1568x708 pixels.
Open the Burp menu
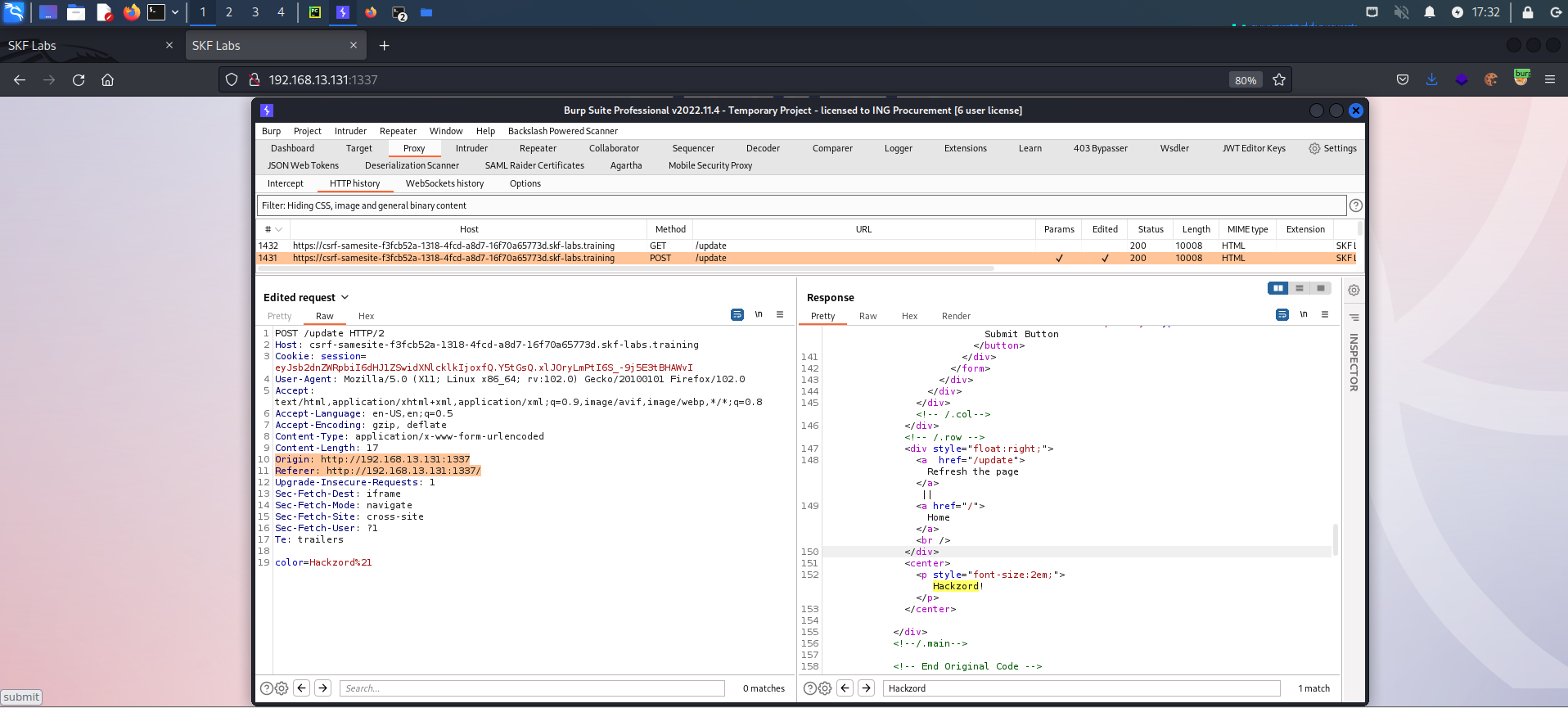tap(271, 131)
